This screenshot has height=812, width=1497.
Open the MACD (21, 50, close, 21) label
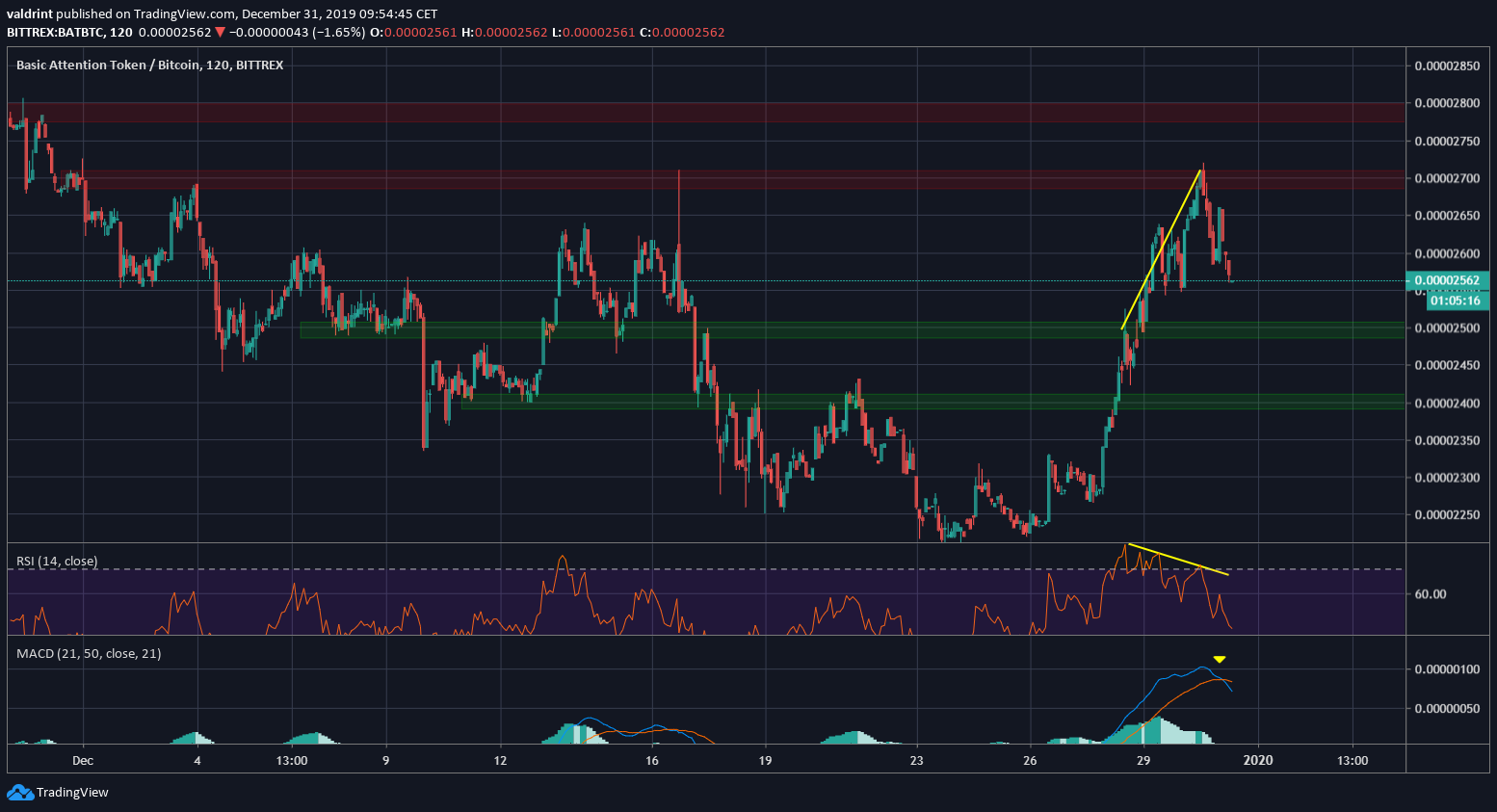(x=89, y=653)
